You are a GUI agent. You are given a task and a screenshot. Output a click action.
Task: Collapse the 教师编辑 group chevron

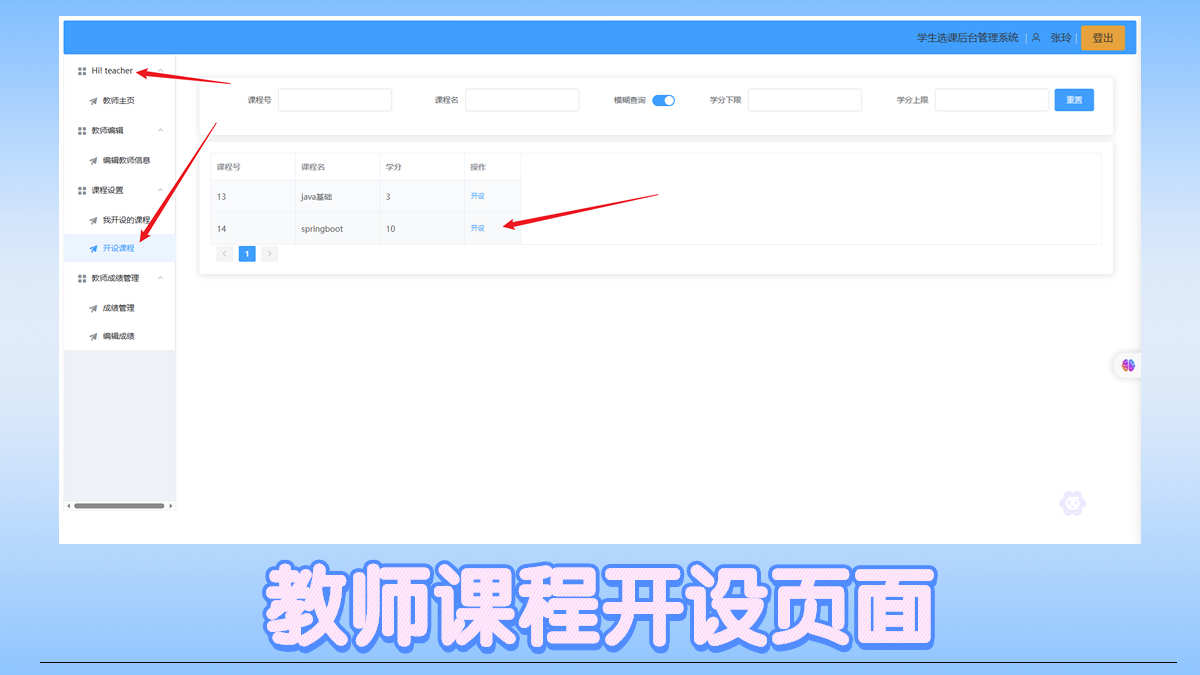click(x=161, y=131)
